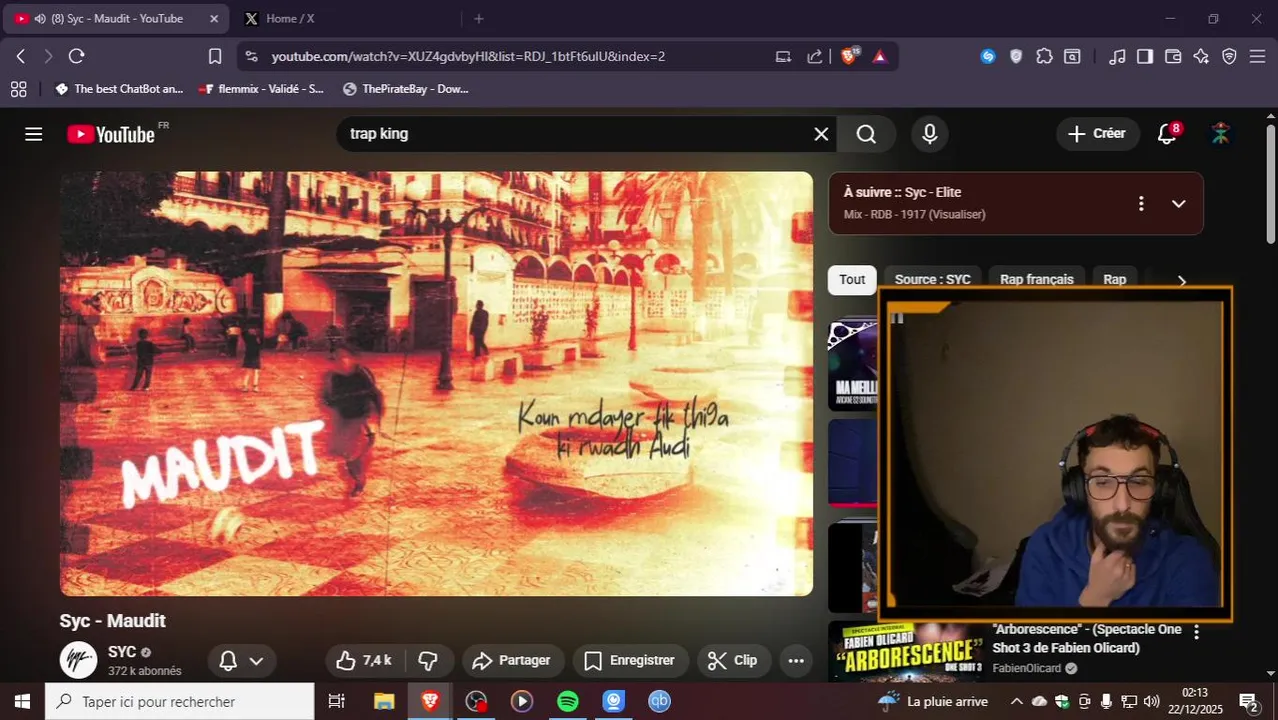This screenshot has width=1278, height=720.
Task: Select the 'Rap français' chip
Action: click(1036, 280)
